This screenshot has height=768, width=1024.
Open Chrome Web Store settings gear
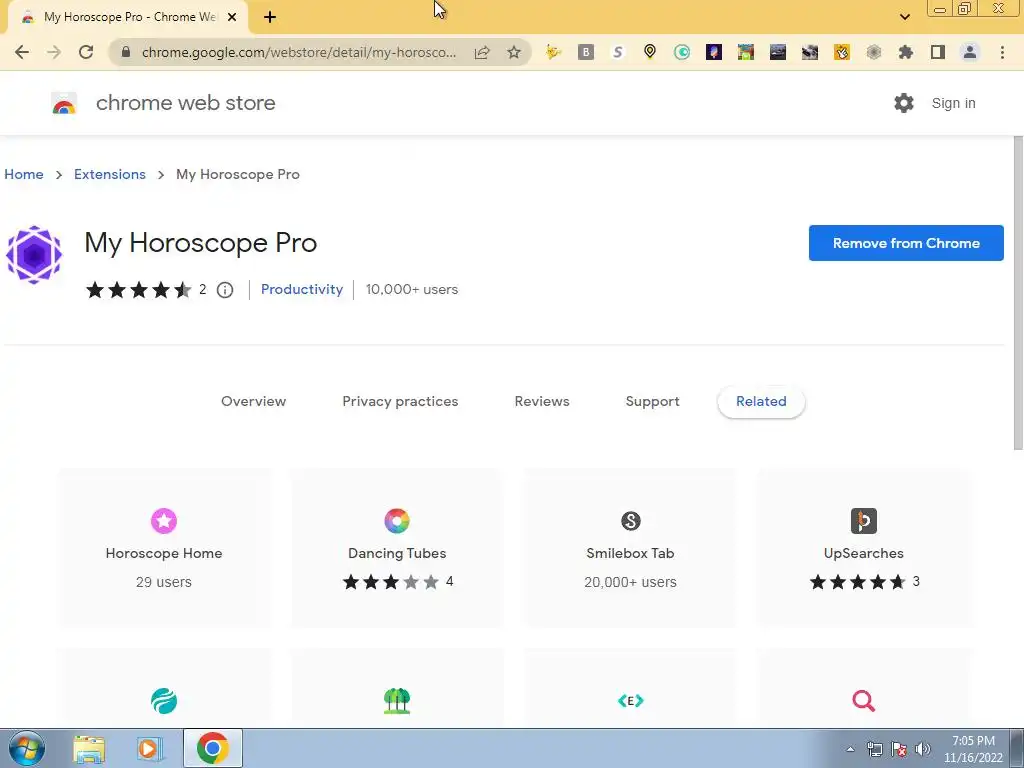904,103
